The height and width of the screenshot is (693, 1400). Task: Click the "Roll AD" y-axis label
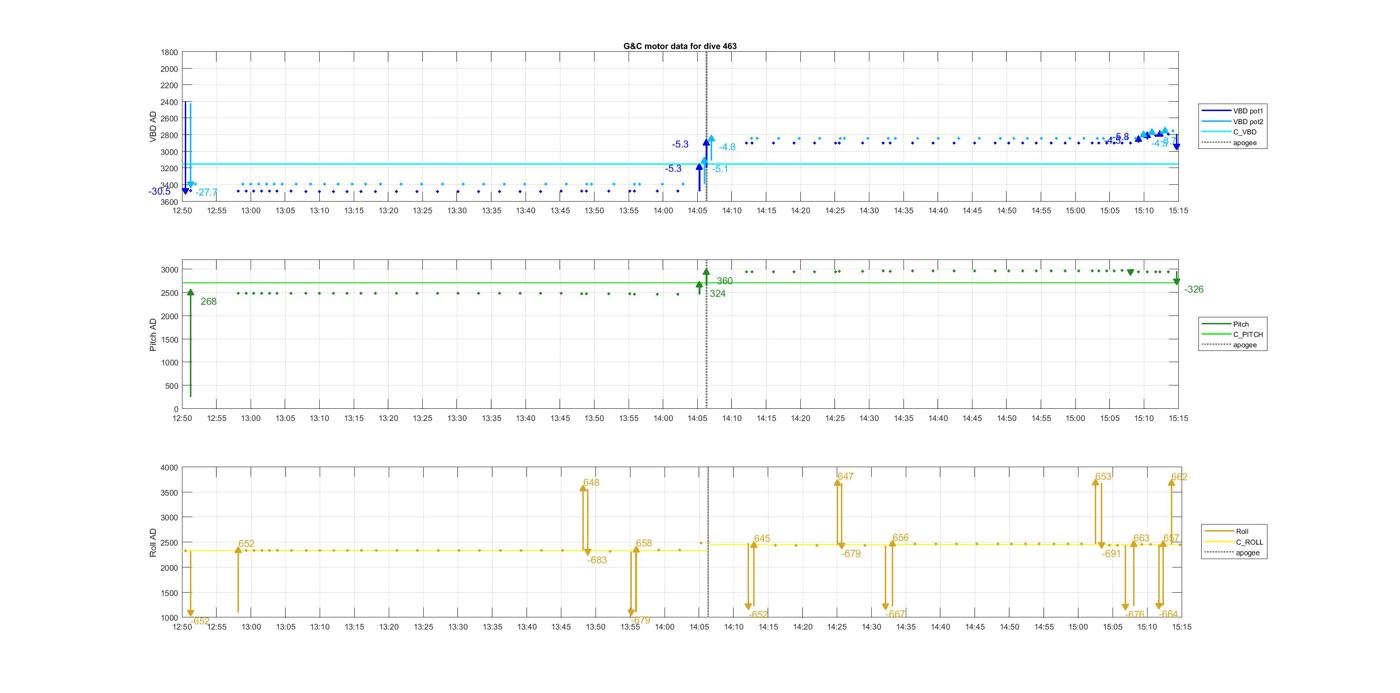pyautogui.click(x=154, y=542)
